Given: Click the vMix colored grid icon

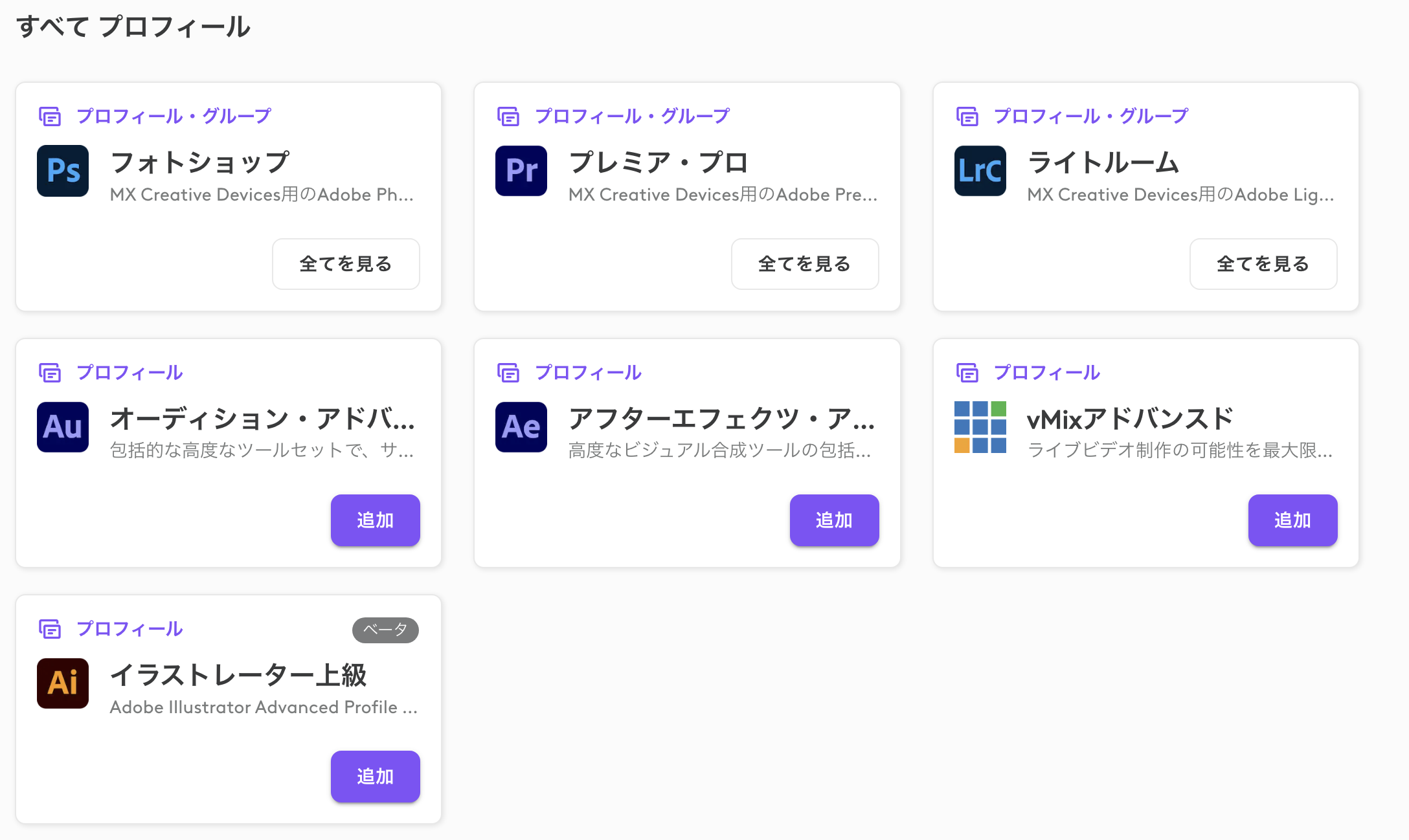Looking at the screenshot, I should click(x=980, y=427).
